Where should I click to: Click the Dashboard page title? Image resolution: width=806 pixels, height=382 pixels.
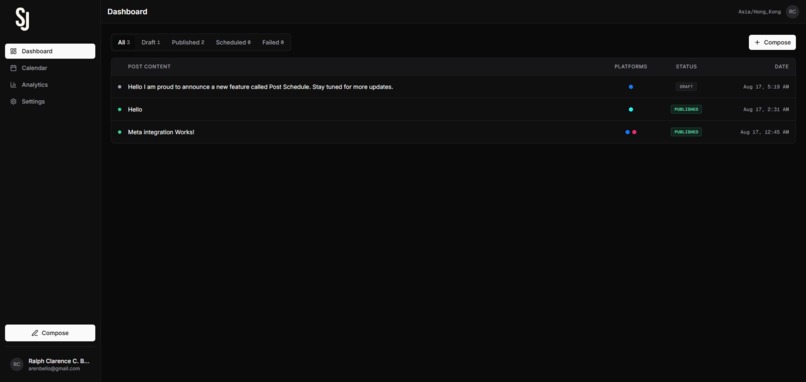click(x=127, y=12)
